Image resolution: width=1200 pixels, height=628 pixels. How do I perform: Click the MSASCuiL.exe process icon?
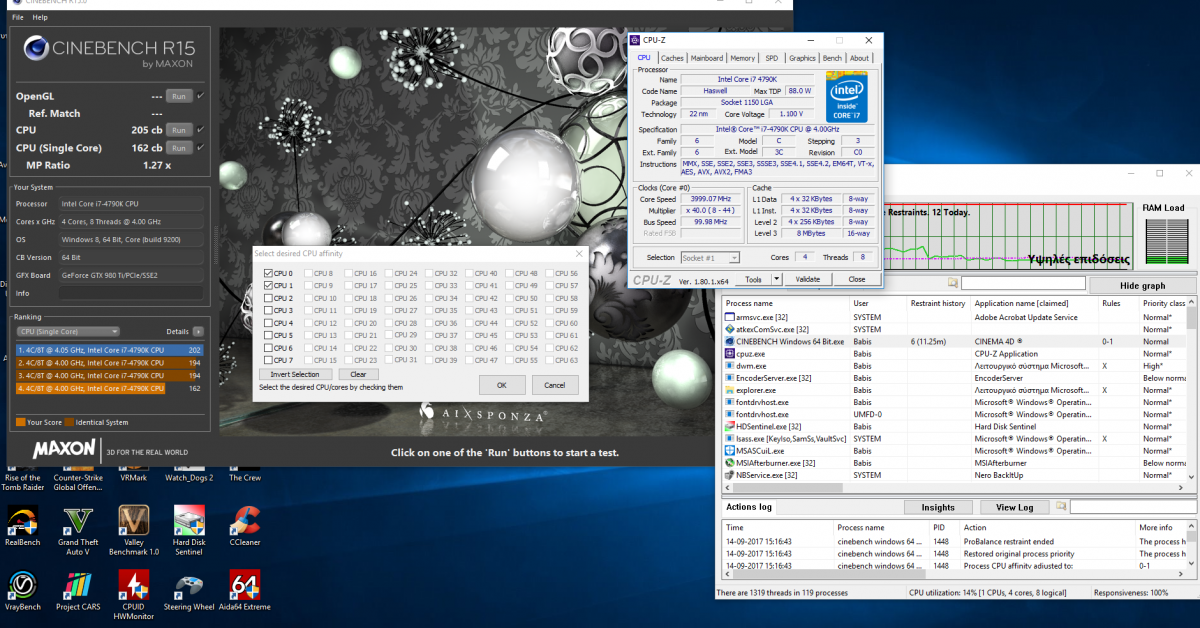(729, 451)
